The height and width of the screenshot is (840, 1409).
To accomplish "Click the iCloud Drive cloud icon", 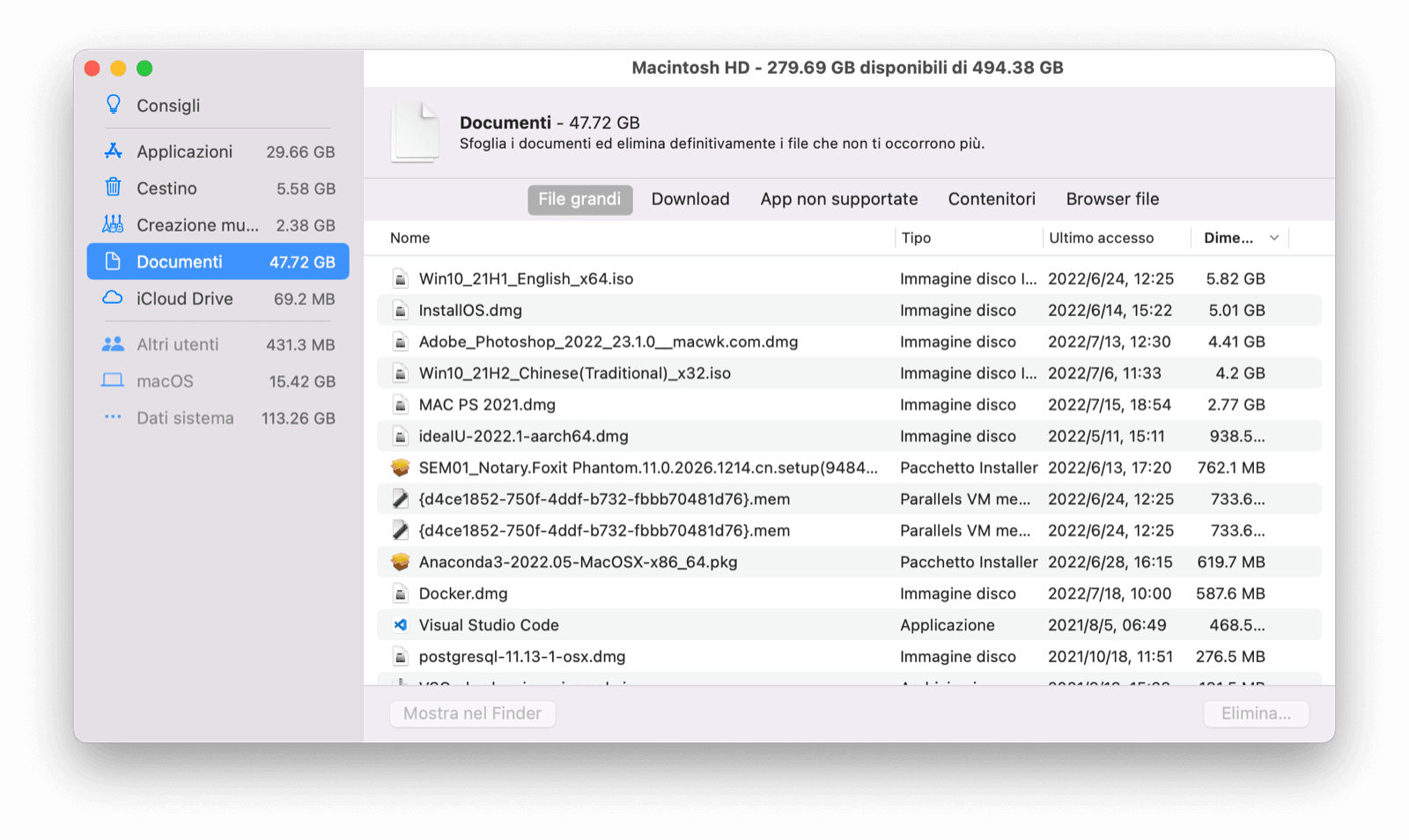I will click(x=113, y=298).
